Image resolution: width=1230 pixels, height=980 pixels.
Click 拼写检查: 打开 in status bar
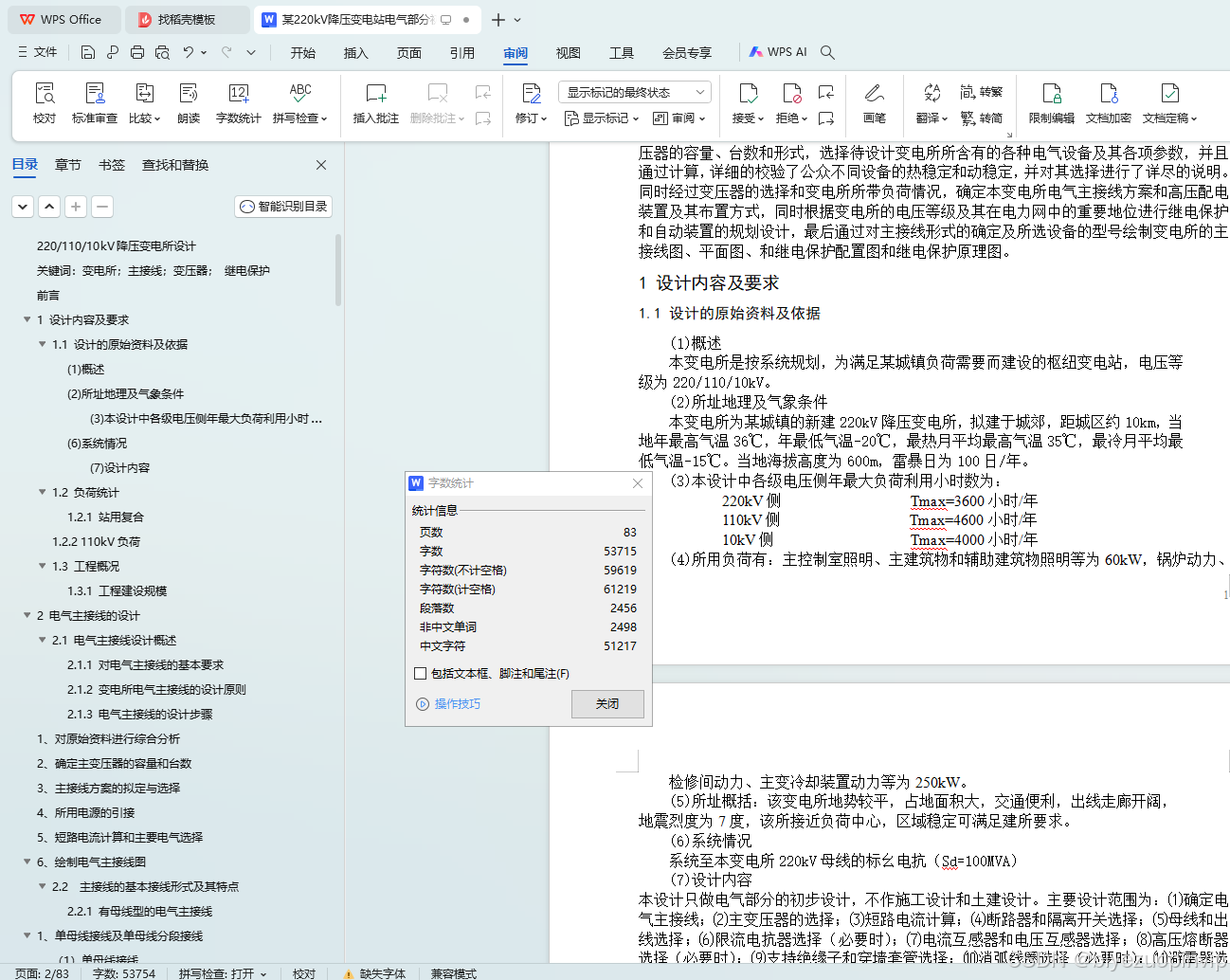[x=223, y=972]
